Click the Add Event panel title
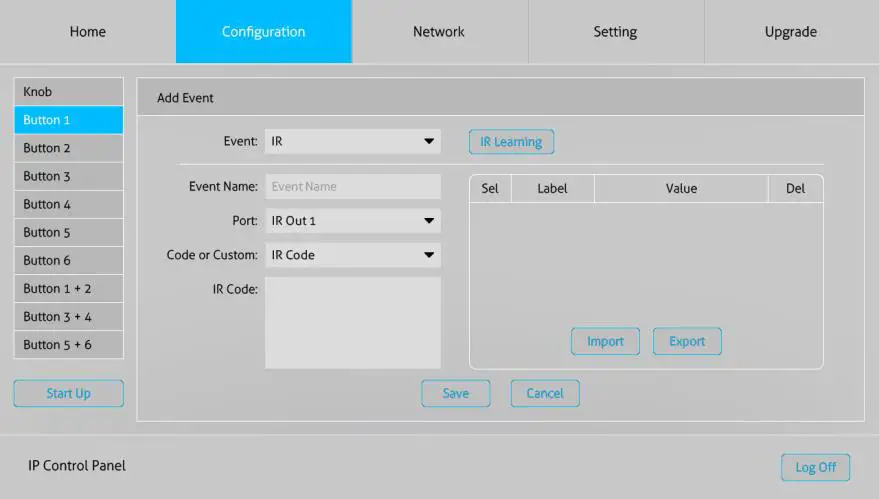The image size is (879, 499). (x=185, y=98)
